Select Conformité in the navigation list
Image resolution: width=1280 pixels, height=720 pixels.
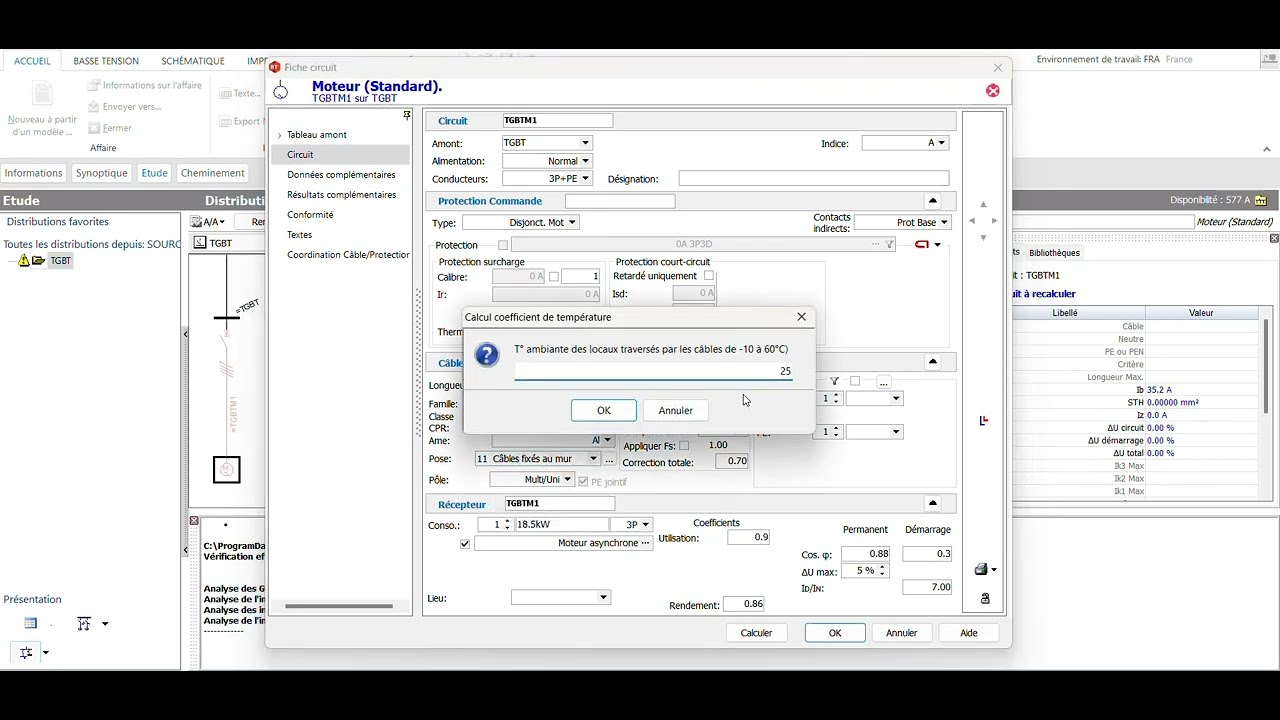click(x=310, y=215)
